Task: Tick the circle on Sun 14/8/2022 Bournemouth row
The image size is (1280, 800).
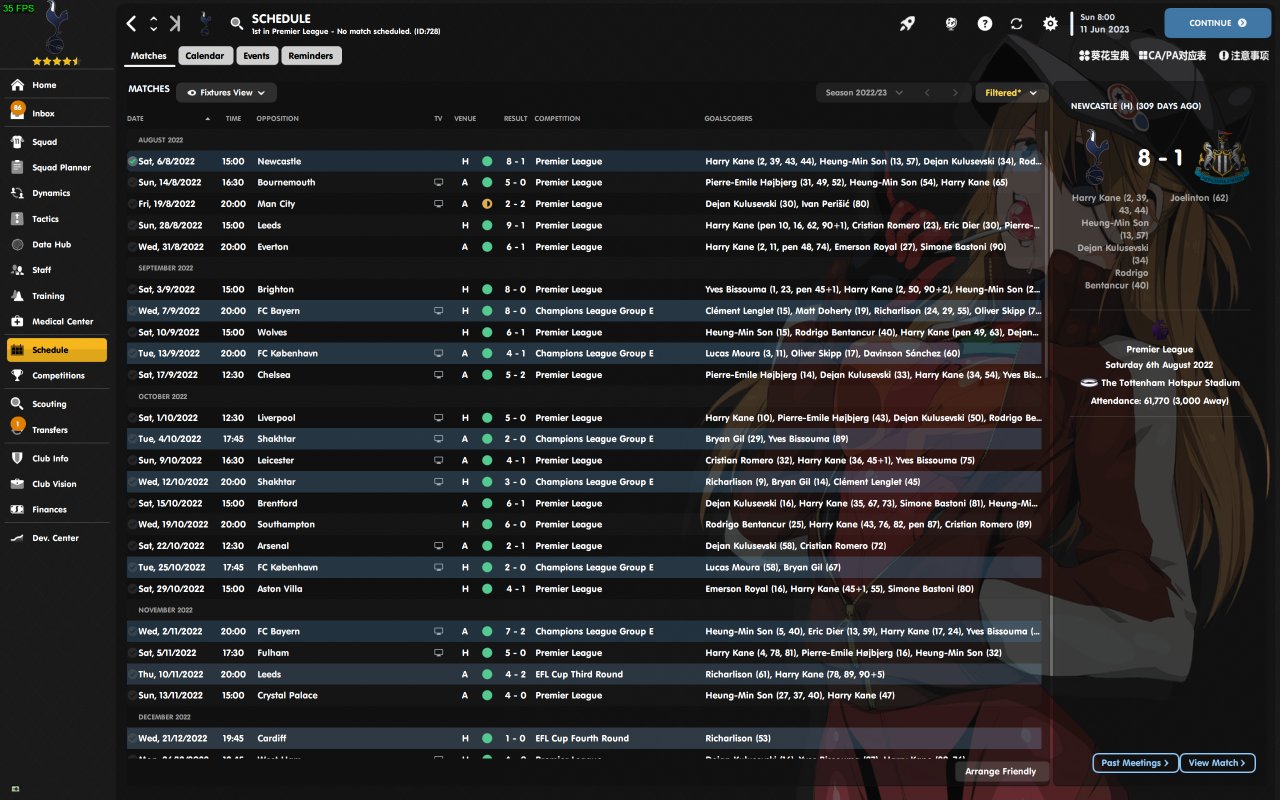Action: (133, 183)
